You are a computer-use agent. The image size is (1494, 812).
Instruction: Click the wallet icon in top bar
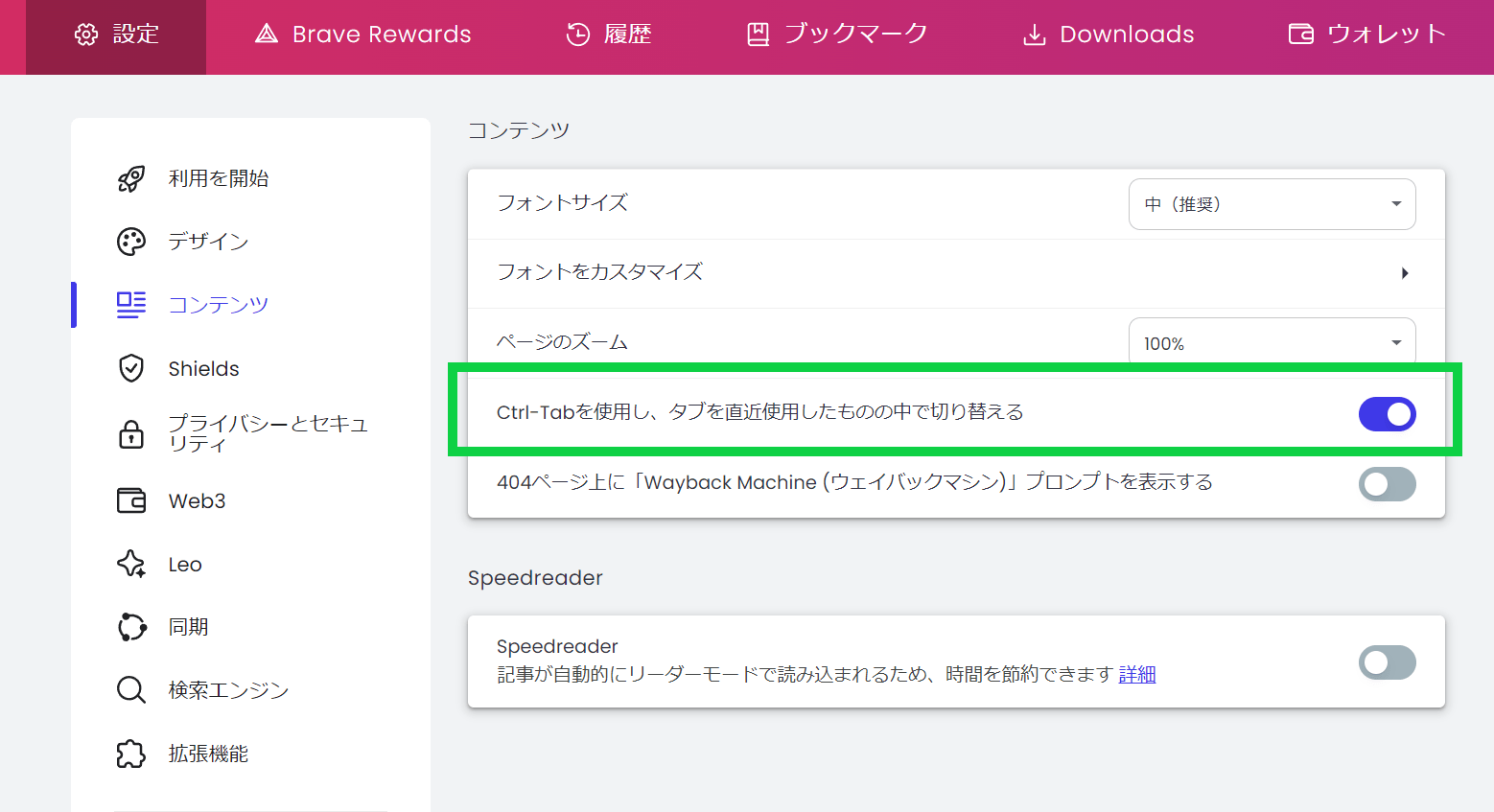(1301, 35)
